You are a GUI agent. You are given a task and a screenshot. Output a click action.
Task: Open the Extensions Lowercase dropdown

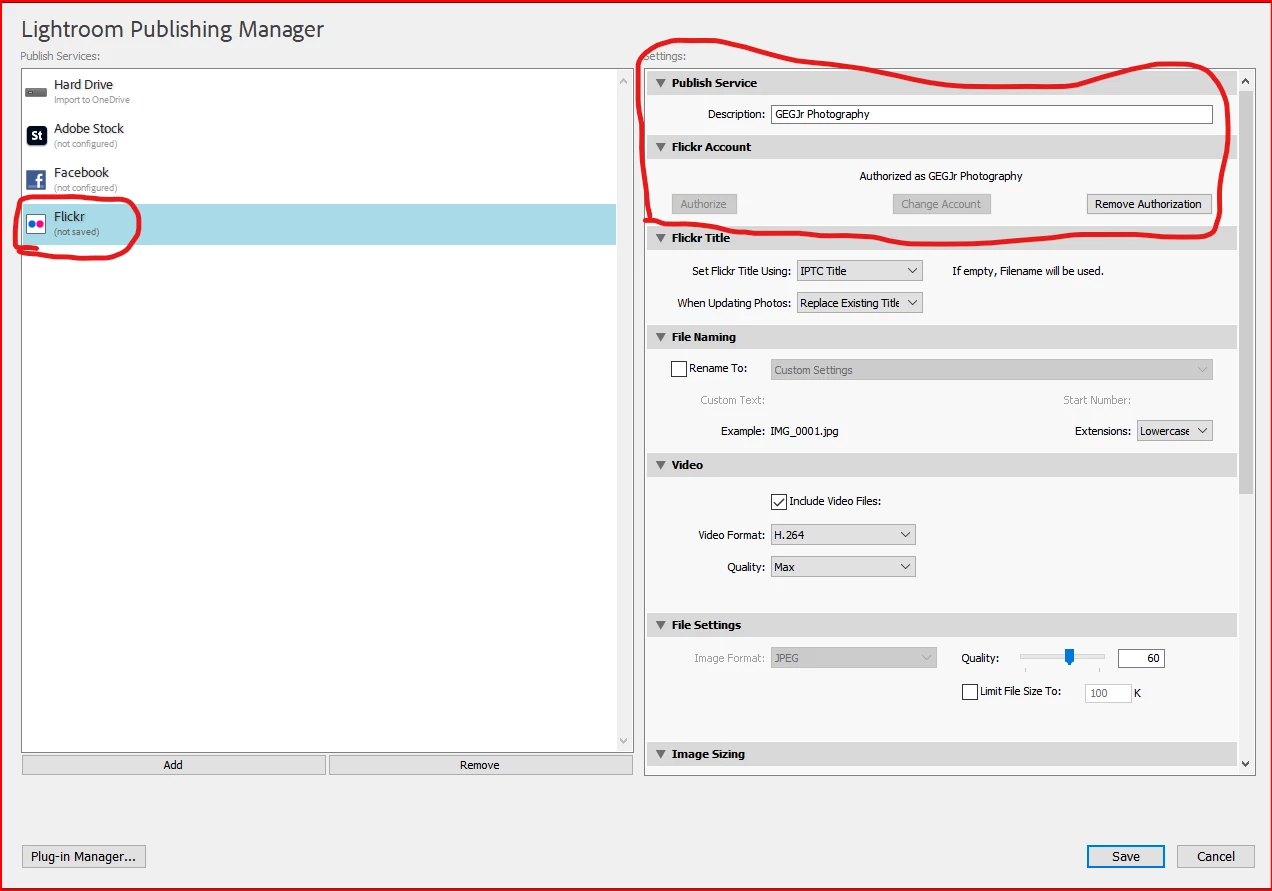coord(1174,431)
